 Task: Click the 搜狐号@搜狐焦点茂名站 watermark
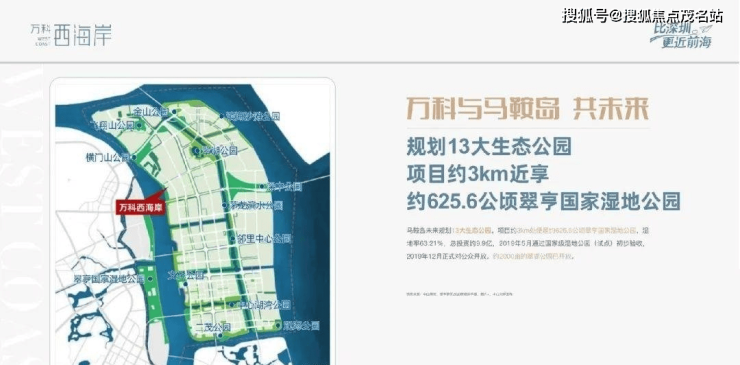642,17
